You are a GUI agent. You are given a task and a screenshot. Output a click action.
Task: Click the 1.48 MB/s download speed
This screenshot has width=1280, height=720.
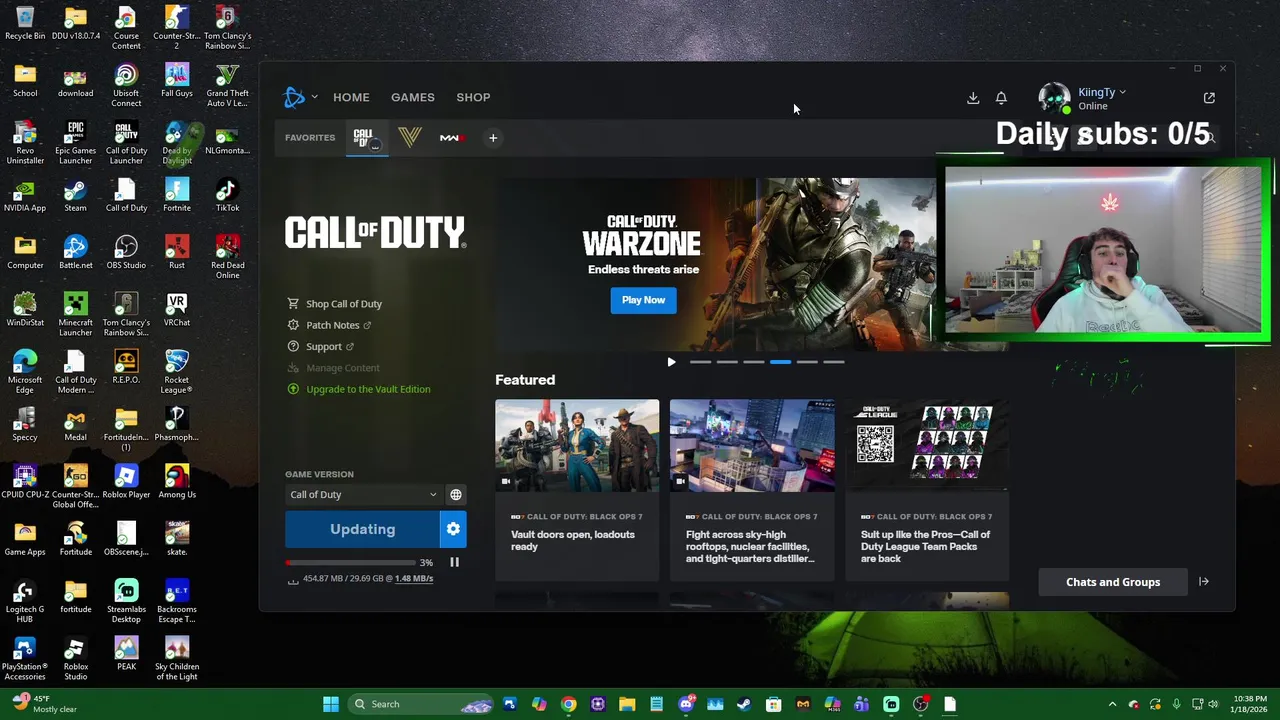tap(414, 579)
